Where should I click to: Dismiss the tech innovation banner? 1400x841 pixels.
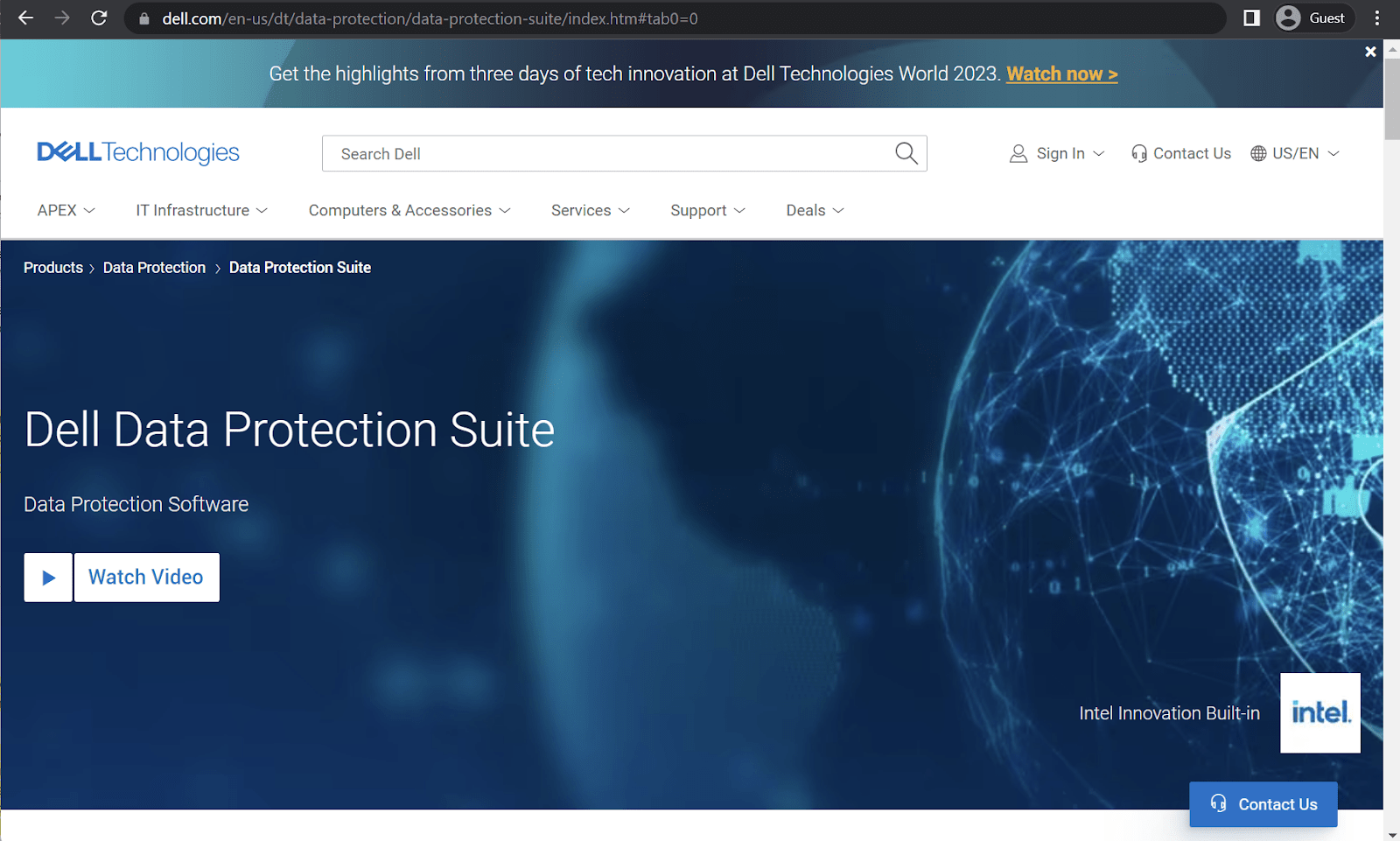(x=1369, y=51)
